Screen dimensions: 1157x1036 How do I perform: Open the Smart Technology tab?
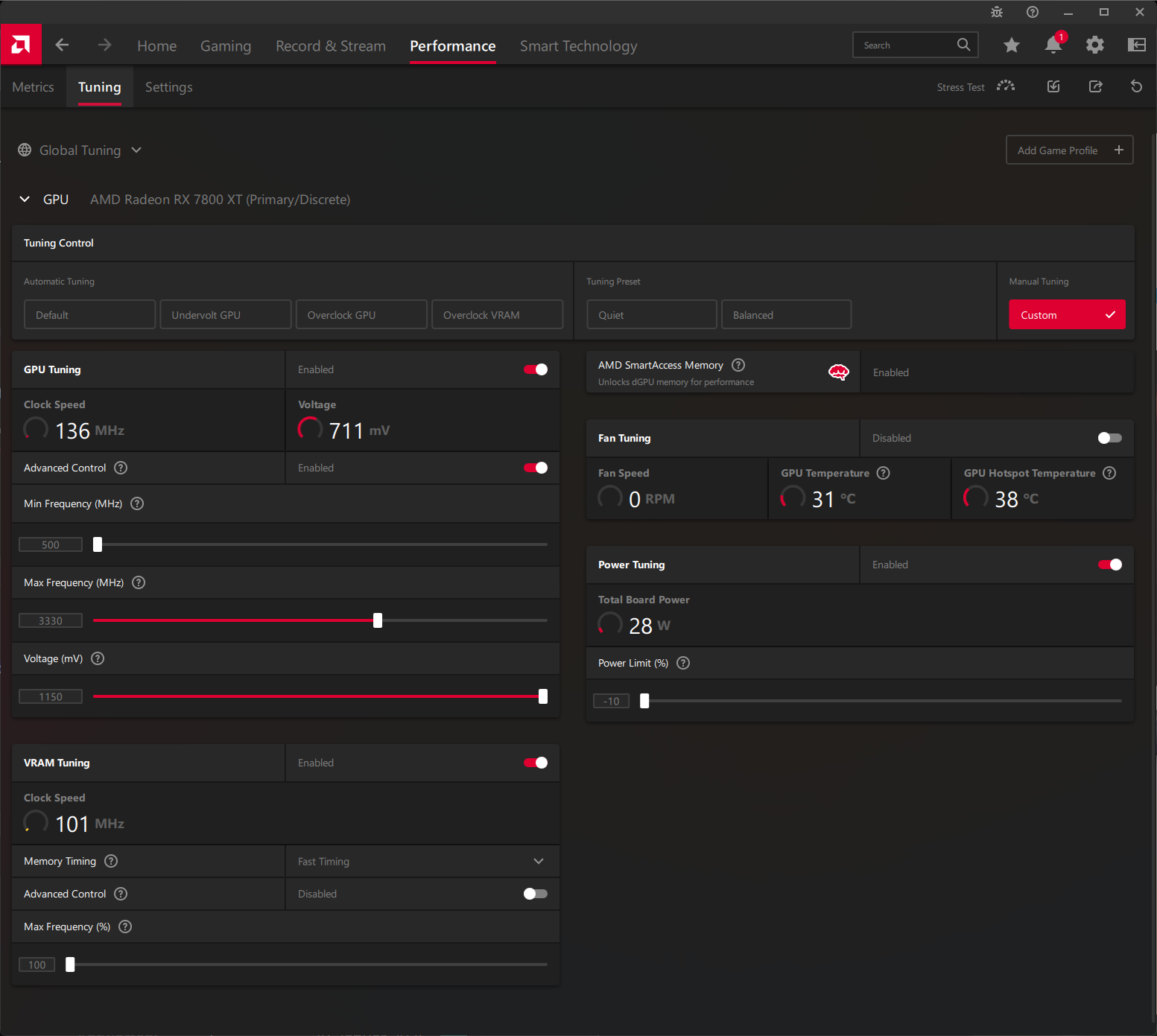[579, 45]
